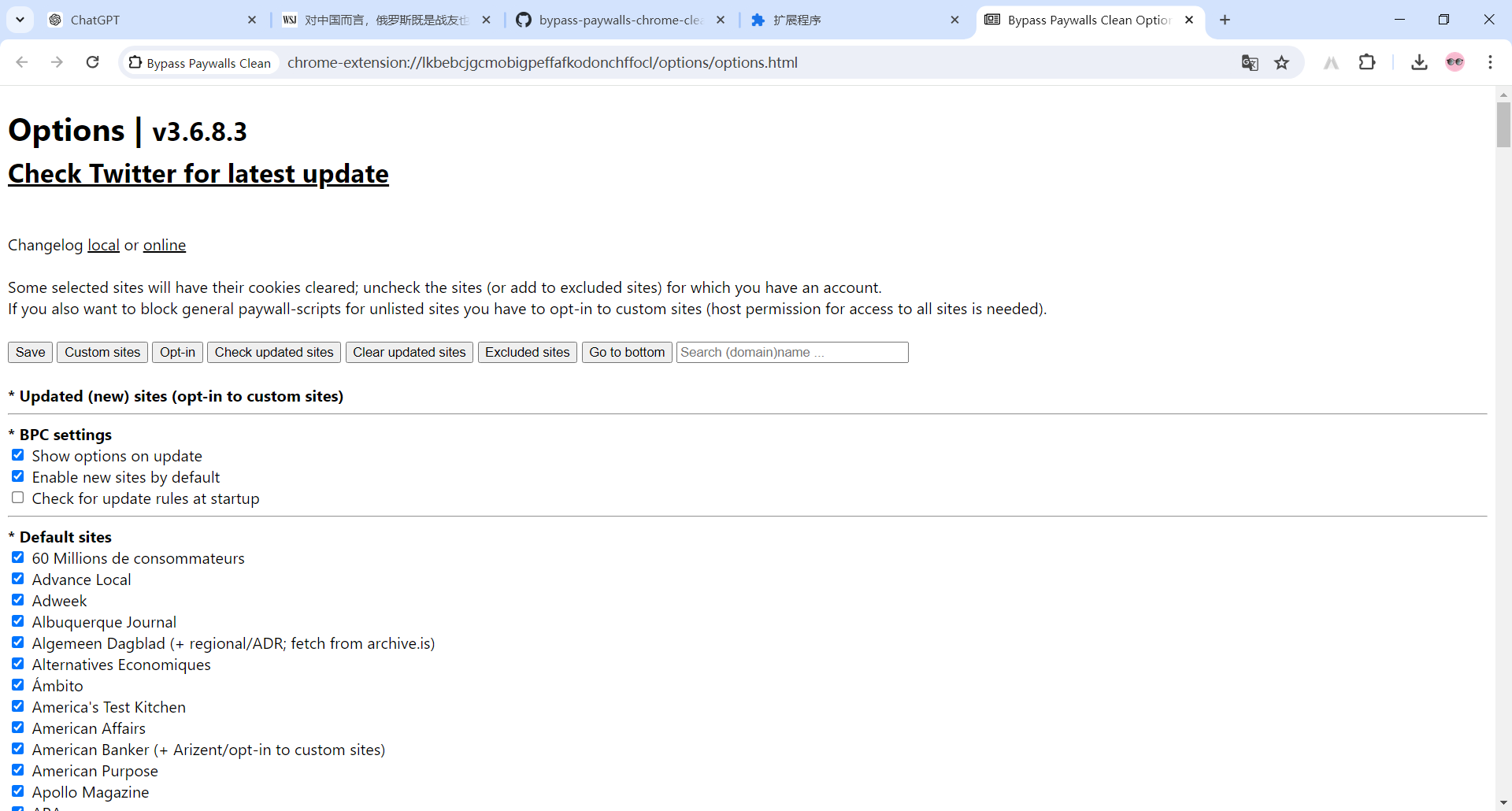This screenshot has width=1512, height=811.
Task: Click the vertical scrollbar thumb
Action: tap(1503, 124)
